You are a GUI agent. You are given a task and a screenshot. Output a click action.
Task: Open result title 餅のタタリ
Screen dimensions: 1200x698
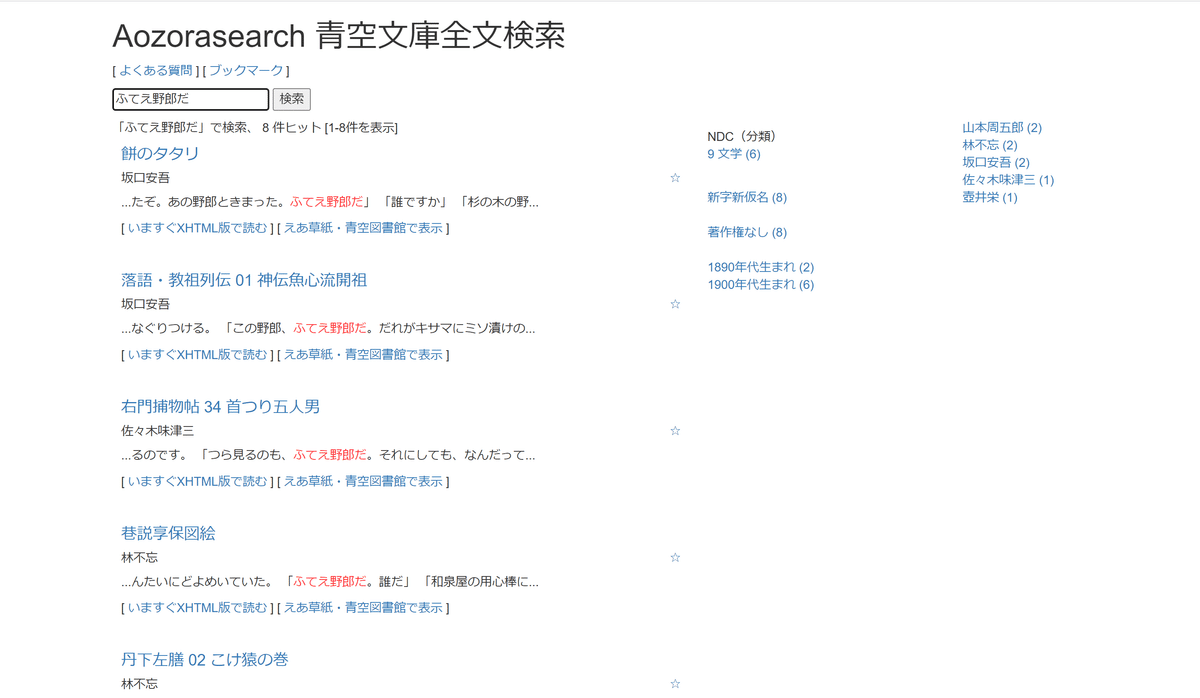click(x=160, y=153)
